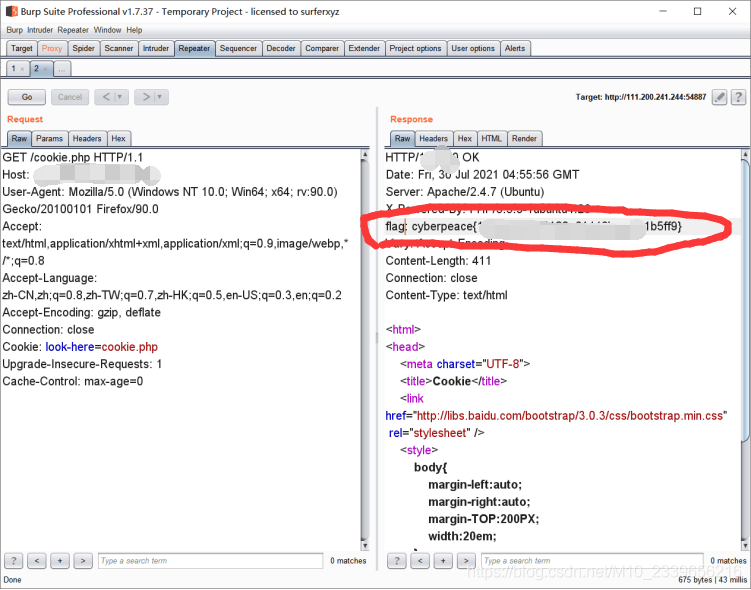Click the 'Cache-Control: max-age=0' request header
The width and height of the screenshot is (751, 590).
(x=73, y=381)
